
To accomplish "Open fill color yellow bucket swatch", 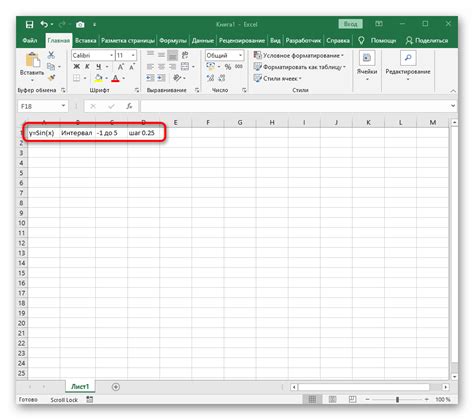I will [99, 78].
